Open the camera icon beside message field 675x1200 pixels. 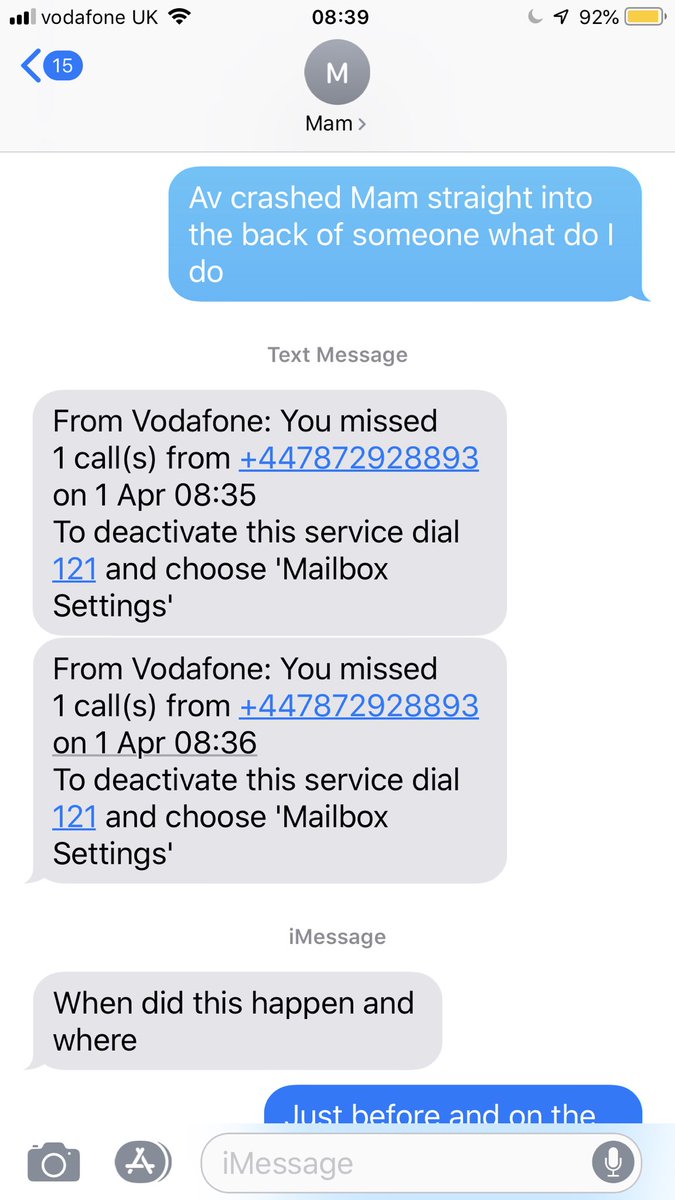pos(53,1163)
